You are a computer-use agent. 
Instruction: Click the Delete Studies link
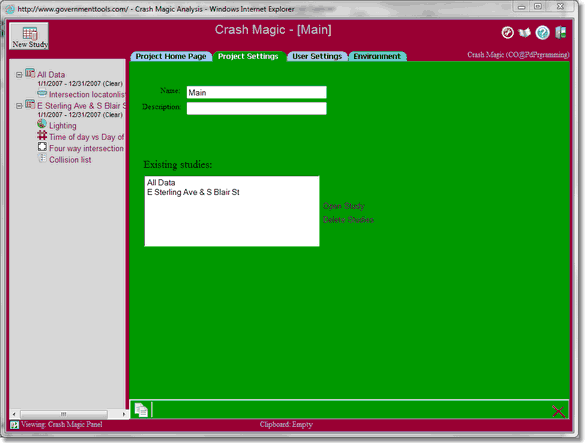click(x=348, y=220)
